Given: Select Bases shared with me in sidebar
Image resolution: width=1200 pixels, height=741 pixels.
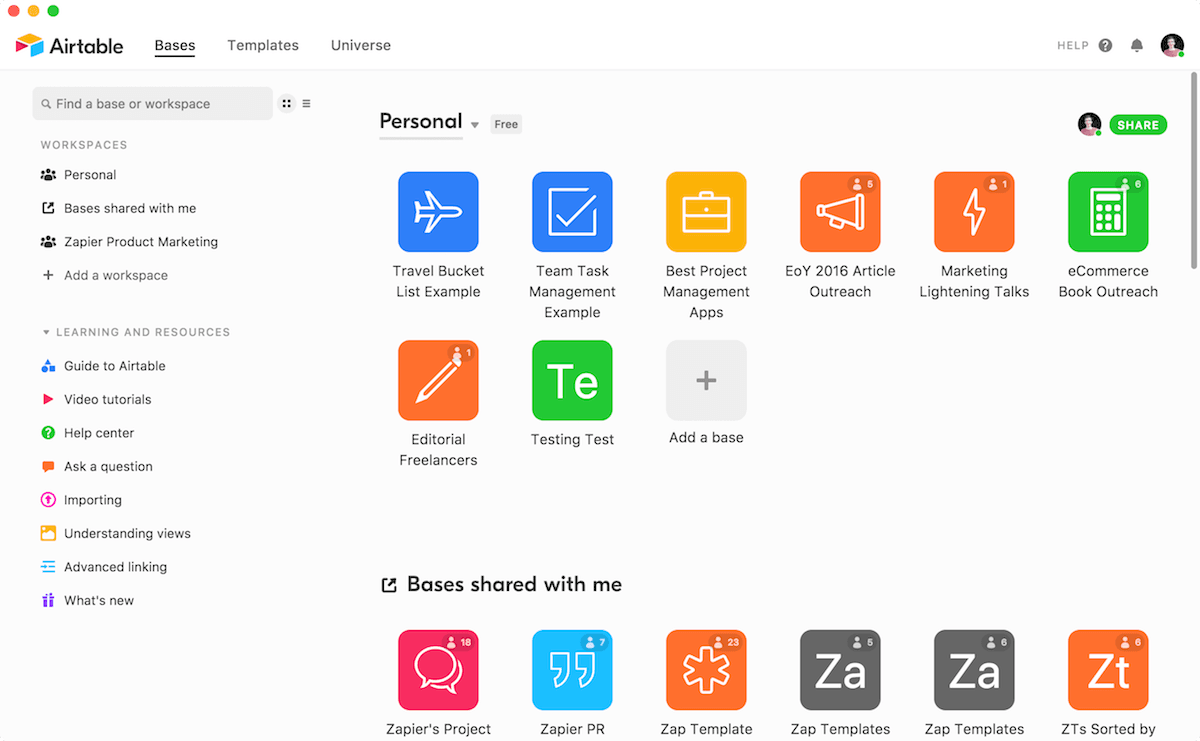Looking at the screenshot, I should coord(119,208).
